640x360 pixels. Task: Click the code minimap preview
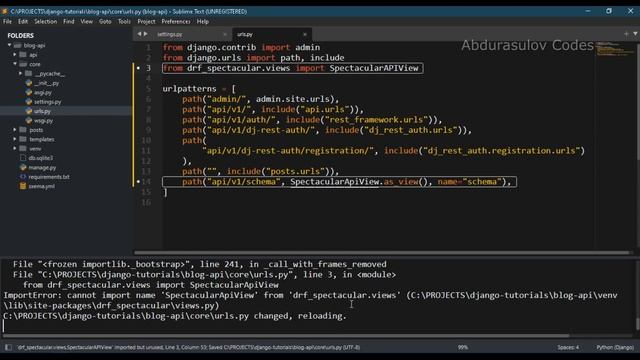[615, 49]
